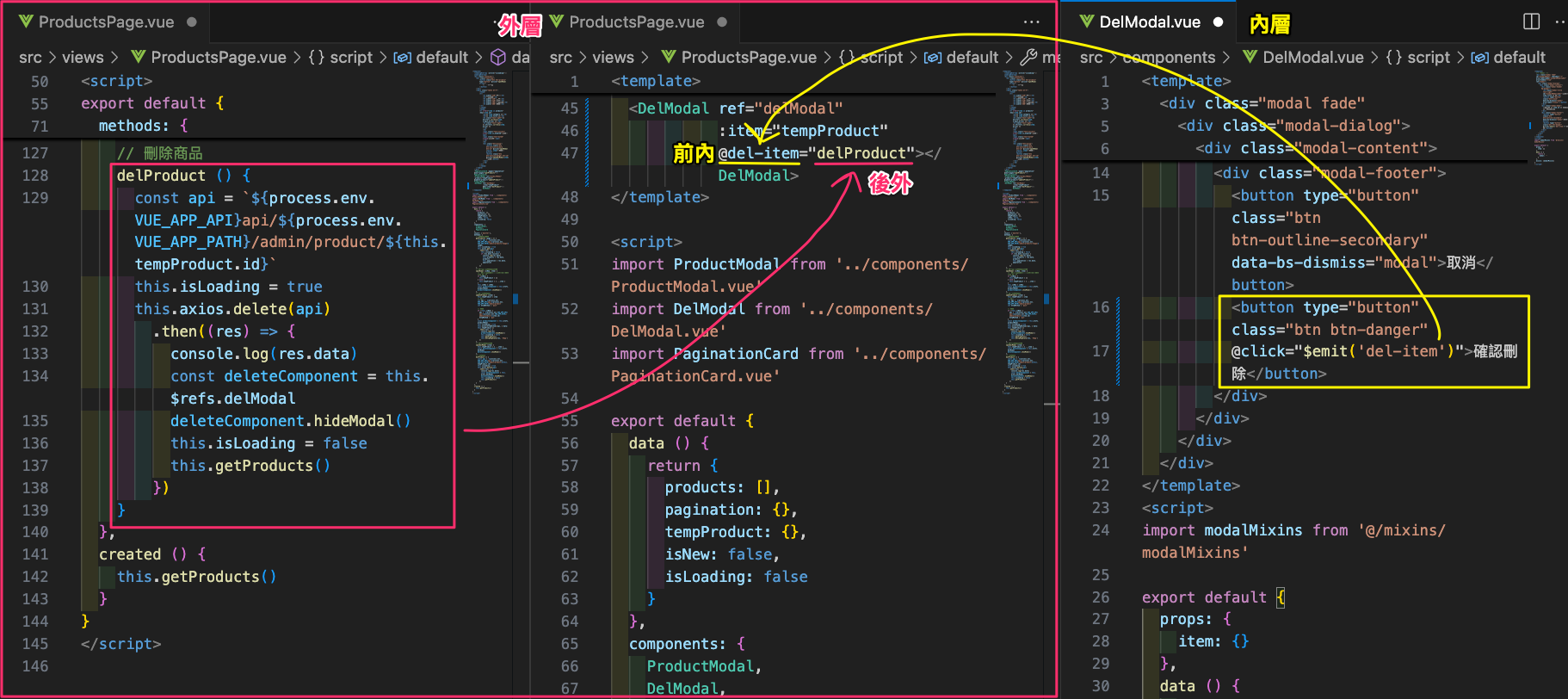Click the Vue logo on DelModal.vue tab
The image size is (1568, 699).
tap(1087, 22)
